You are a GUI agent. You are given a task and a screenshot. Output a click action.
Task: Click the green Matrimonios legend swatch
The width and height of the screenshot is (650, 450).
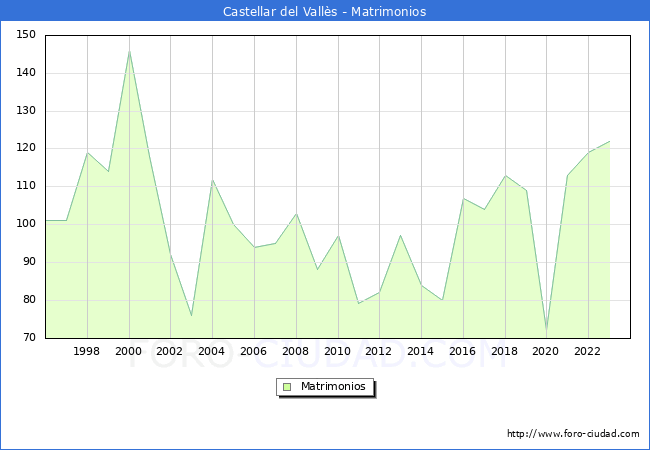[287, 387]
